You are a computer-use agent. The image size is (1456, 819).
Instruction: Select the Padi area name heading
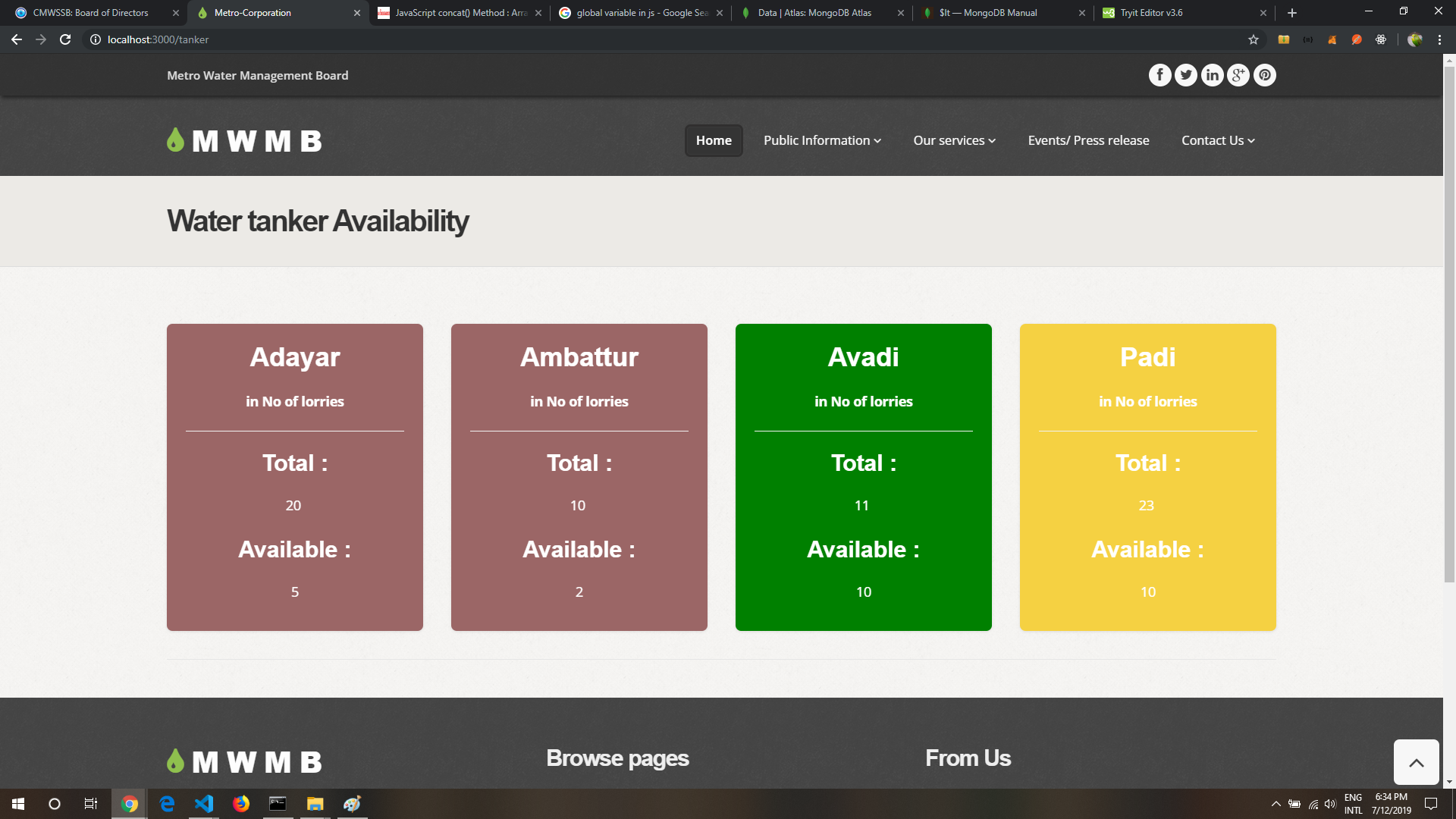click(1147, 357)
